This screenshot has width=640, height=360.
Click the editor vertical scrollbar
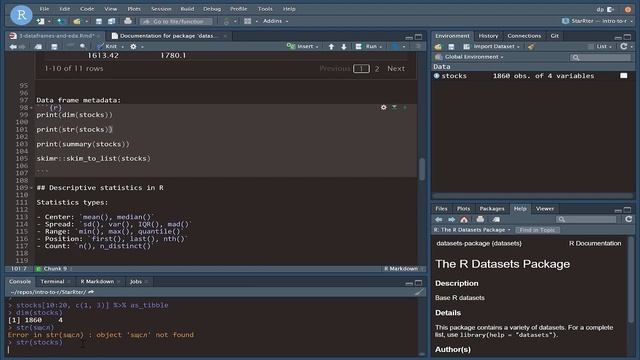pyautogui.click(x=422, y=169)
